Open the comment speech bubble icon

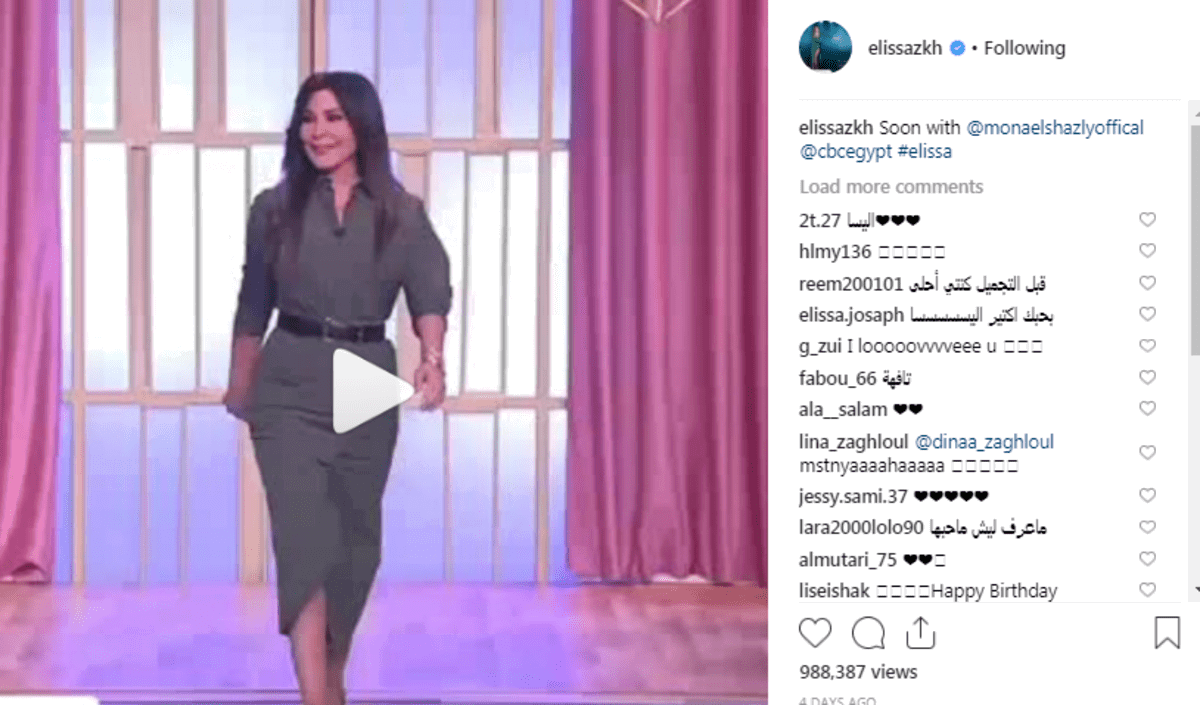pyautogui.click(x=868, y=633)
